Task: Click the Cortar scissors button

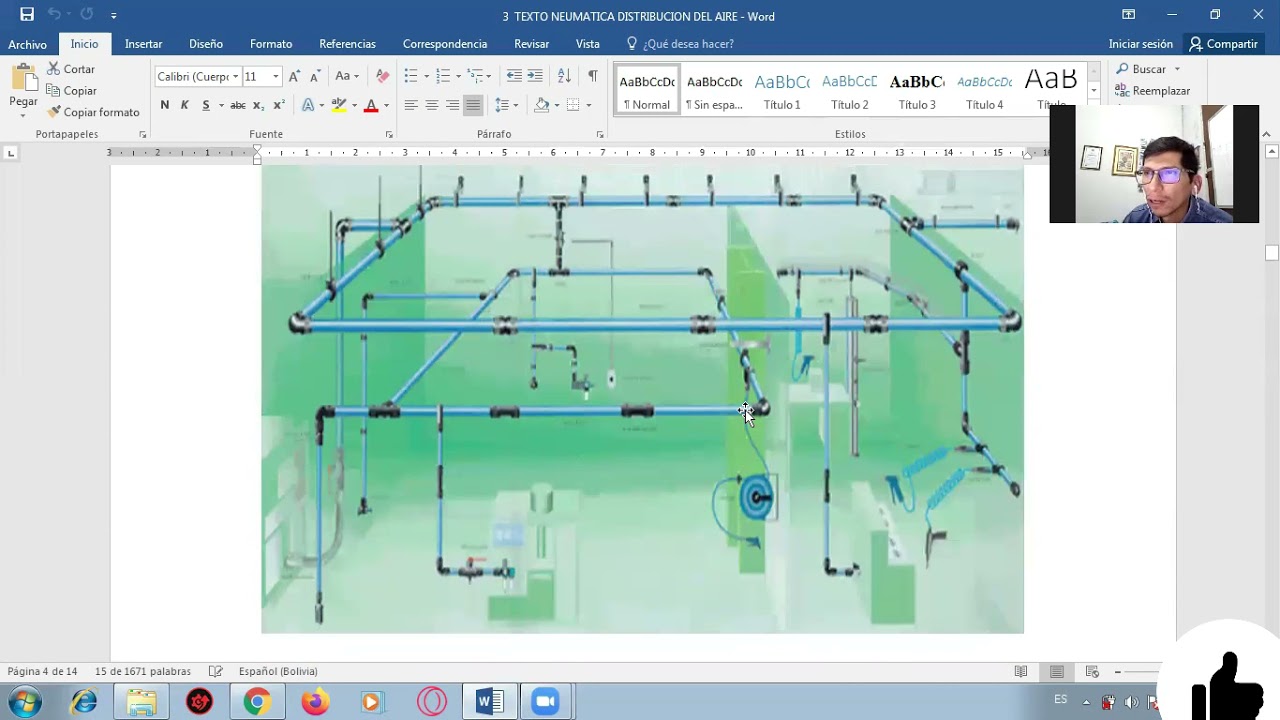Action: coord(71,69)
